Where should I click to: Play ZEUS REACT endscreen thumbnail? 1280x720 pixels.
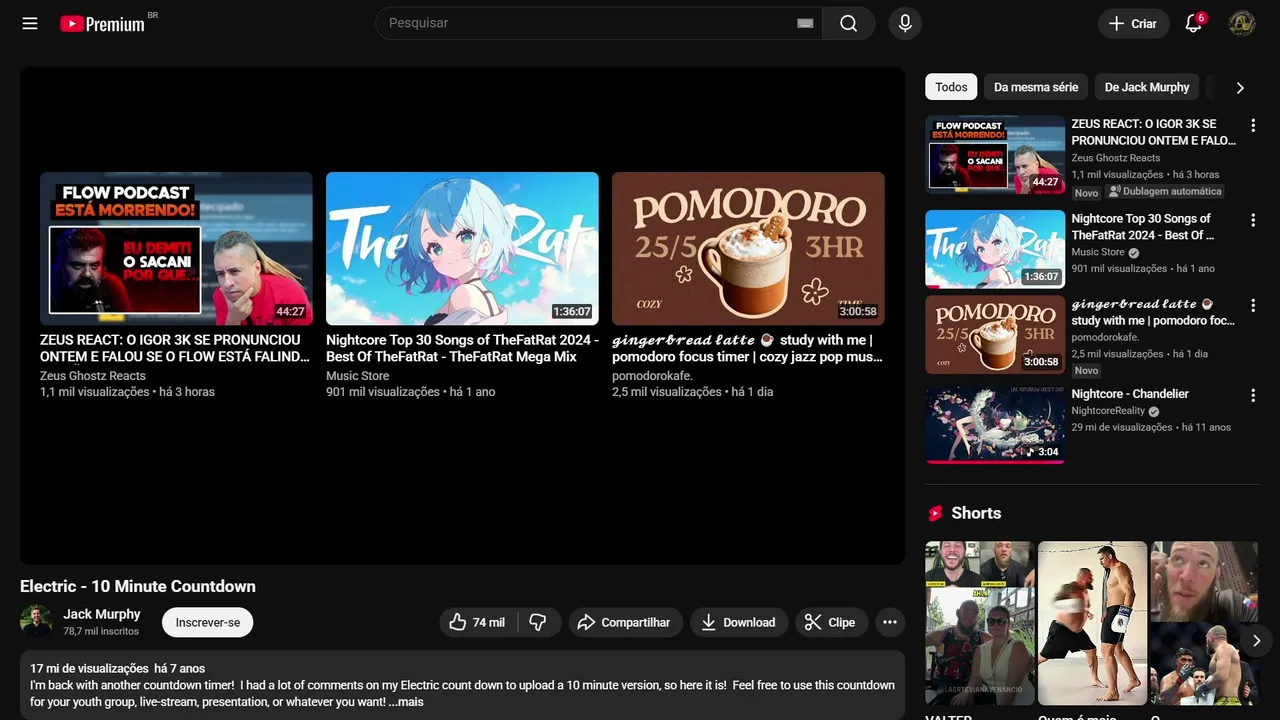(x=176, y=248)
